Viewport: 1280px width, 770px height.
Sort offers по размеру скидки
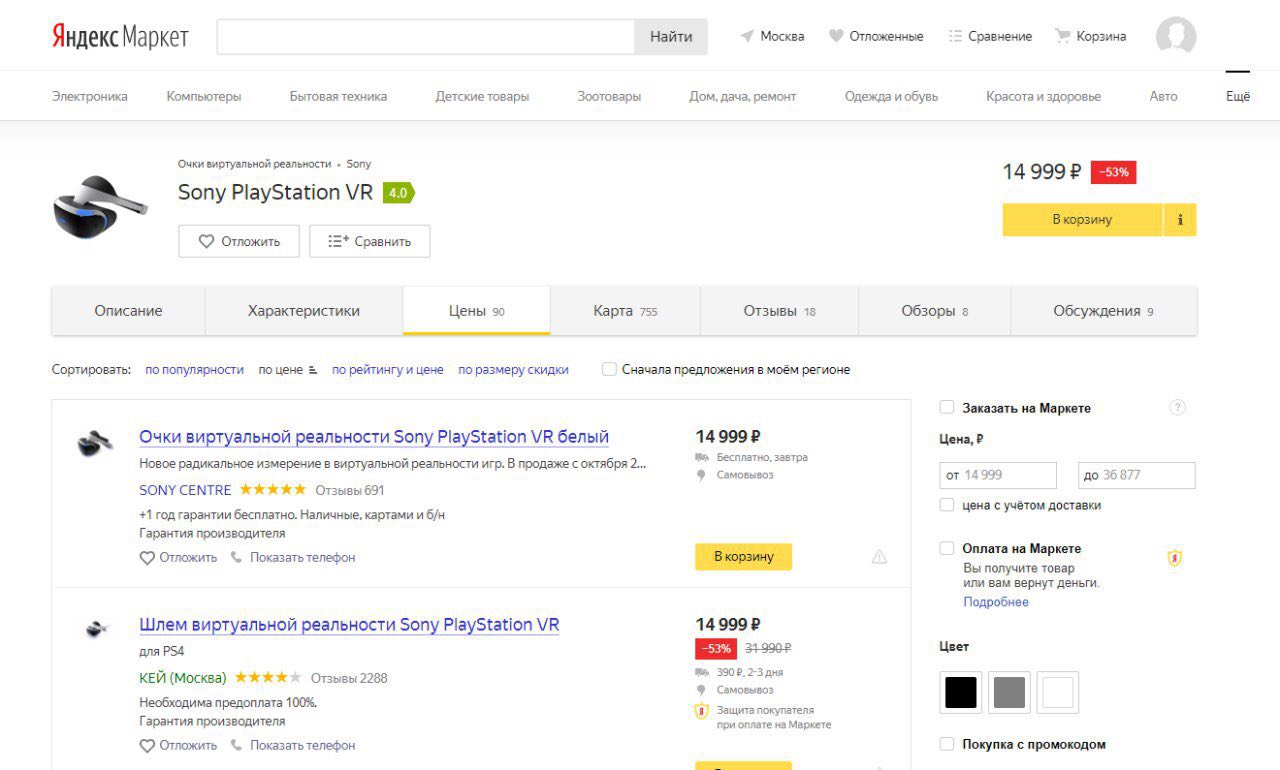(x=513, y=370)
